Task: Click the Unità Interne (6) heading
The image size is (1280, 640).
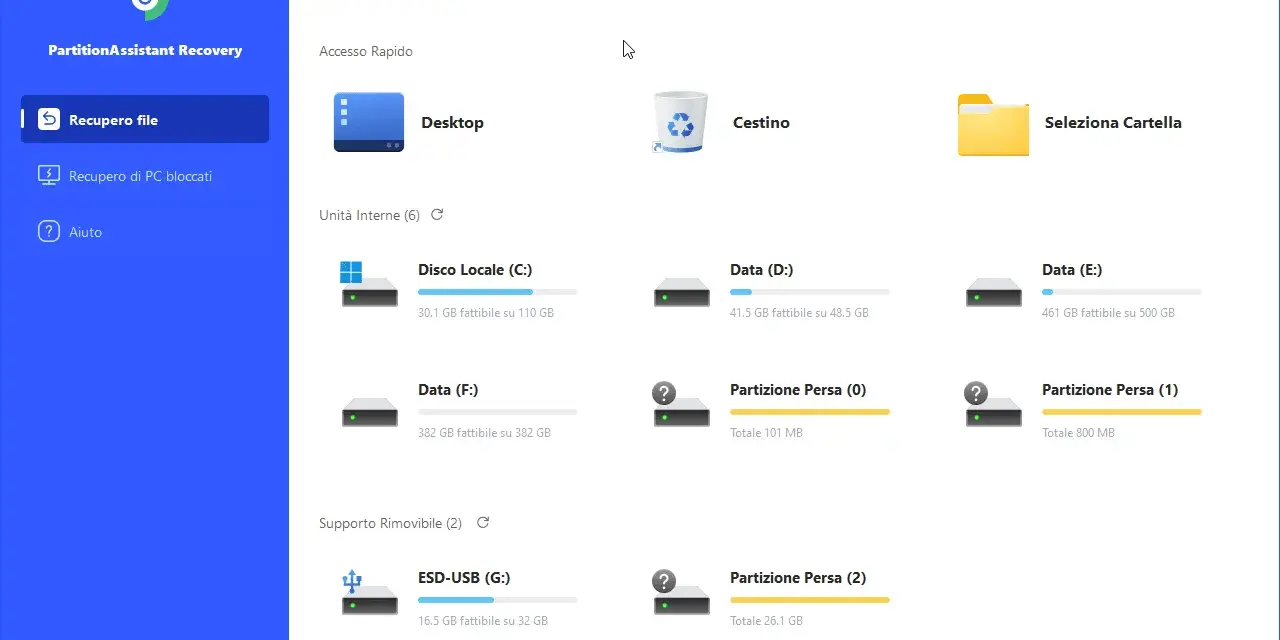Action: click(369, 215)
